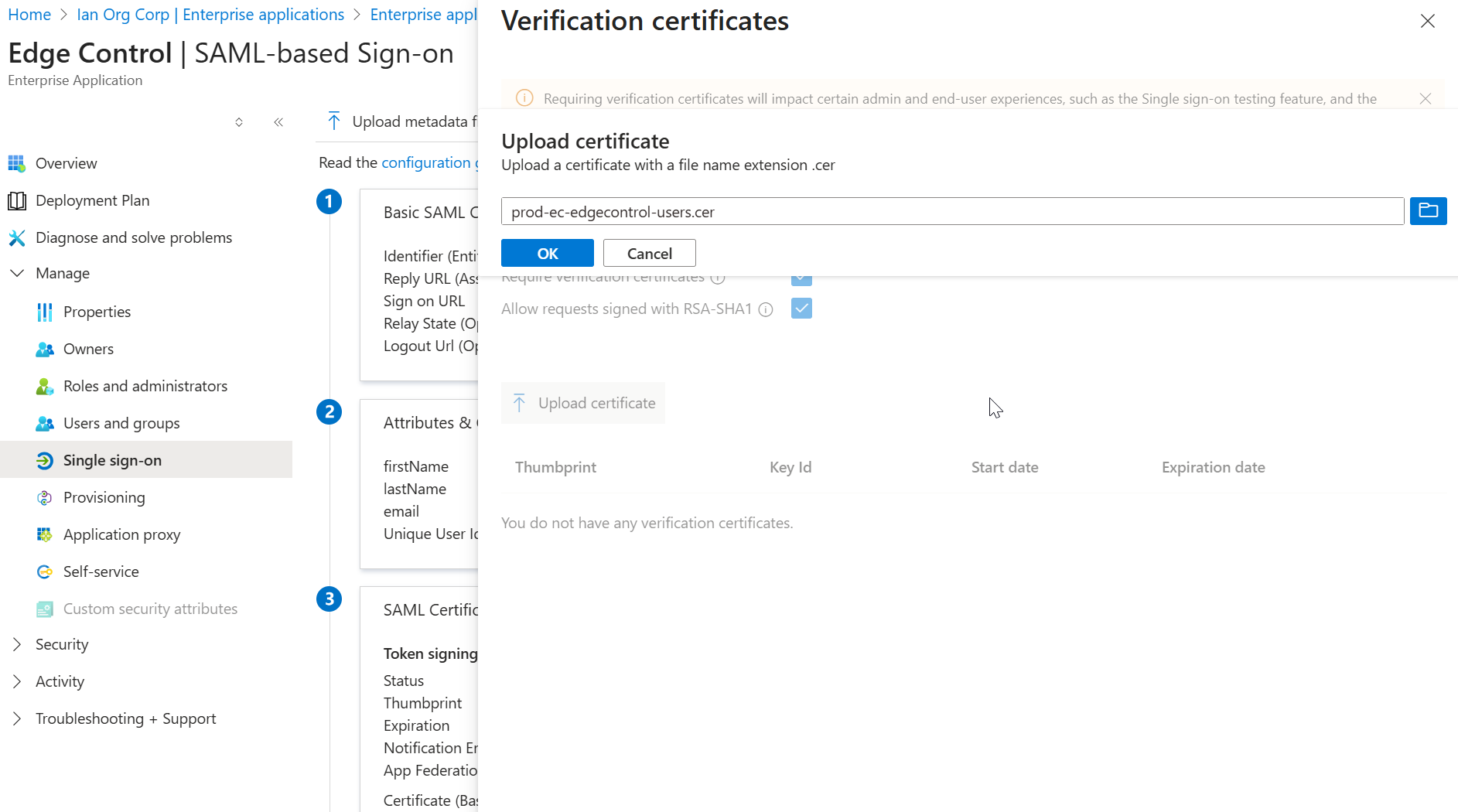Select Diagnose and solve problems wrench icon

17,237
